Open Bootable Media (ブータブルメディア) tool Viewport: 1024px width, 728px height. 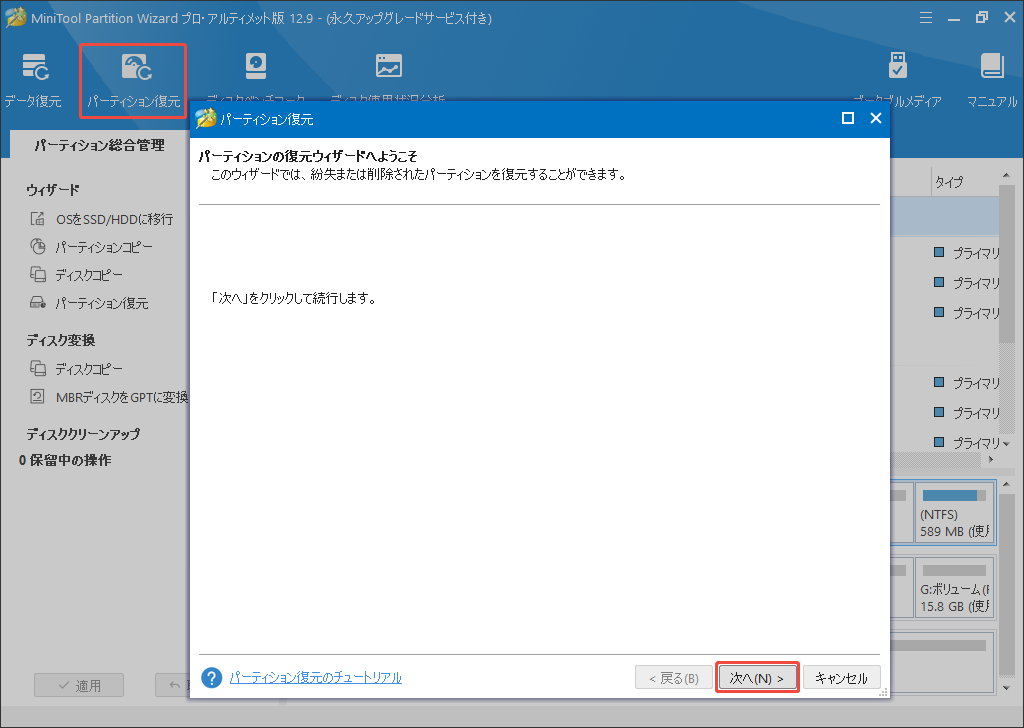897,80
